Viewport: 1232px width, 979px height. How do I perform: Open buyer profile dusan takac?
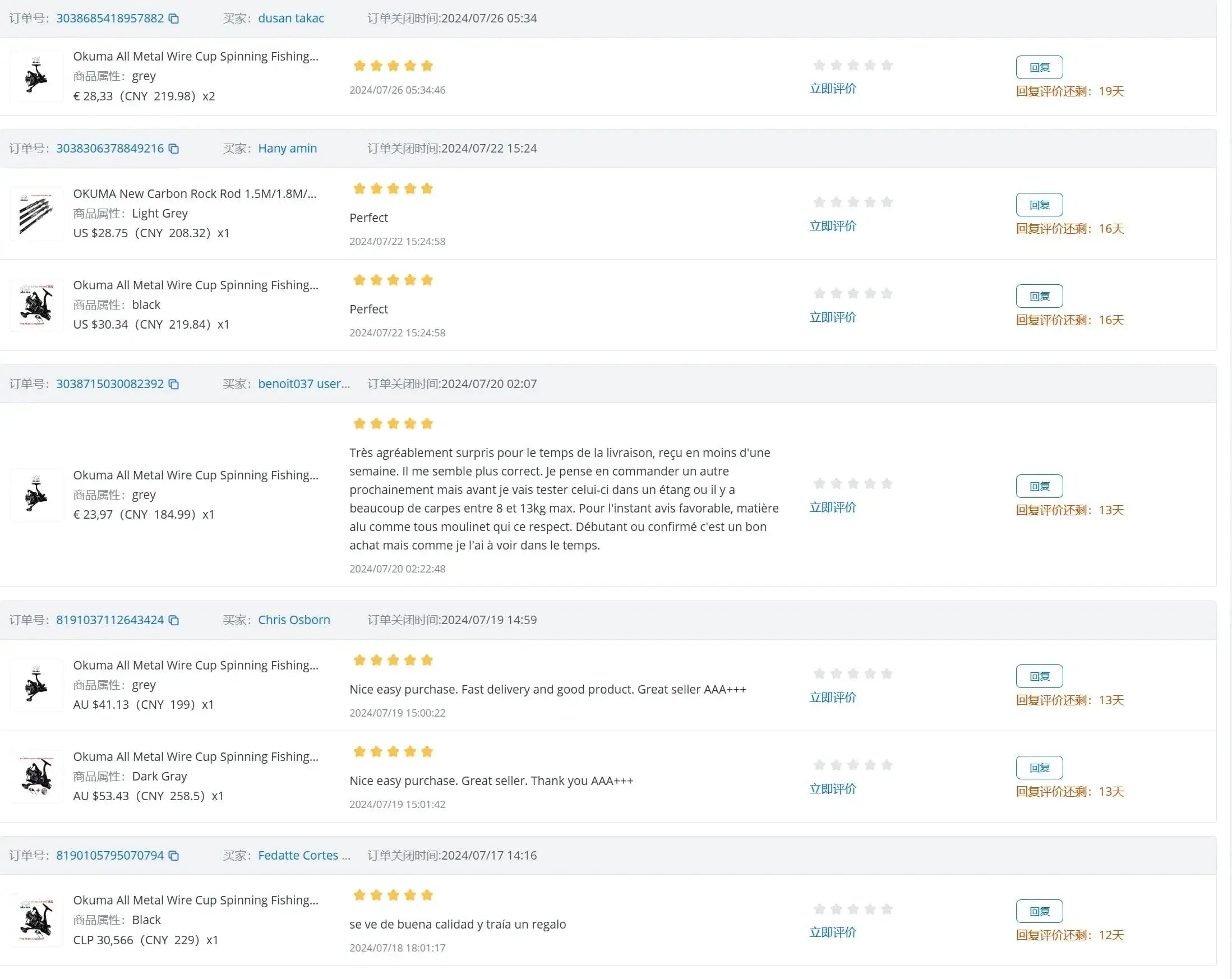point(291,19)
